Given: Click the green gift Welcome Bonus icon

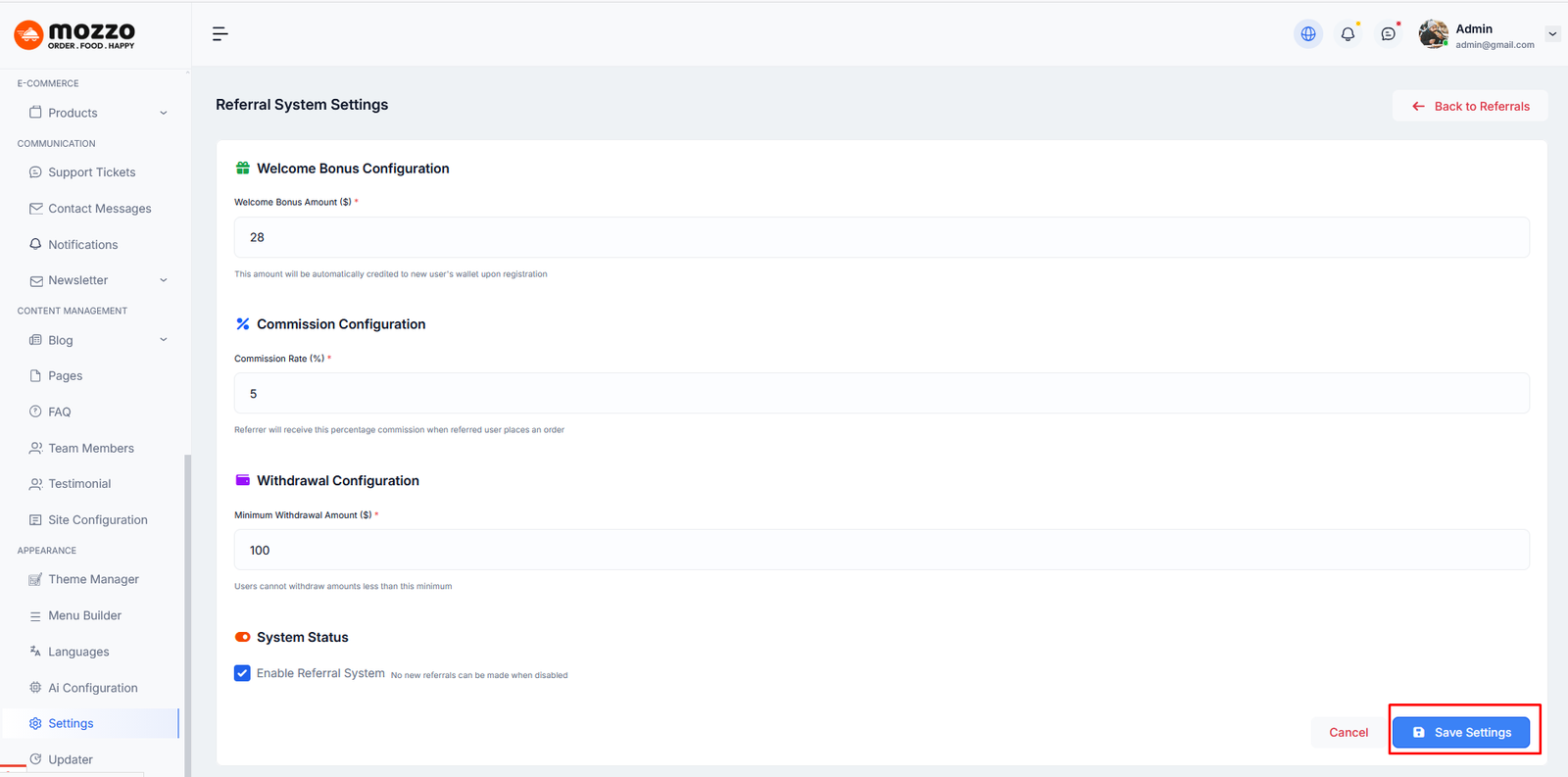Looking at the screenshot, I should point(243,169).
